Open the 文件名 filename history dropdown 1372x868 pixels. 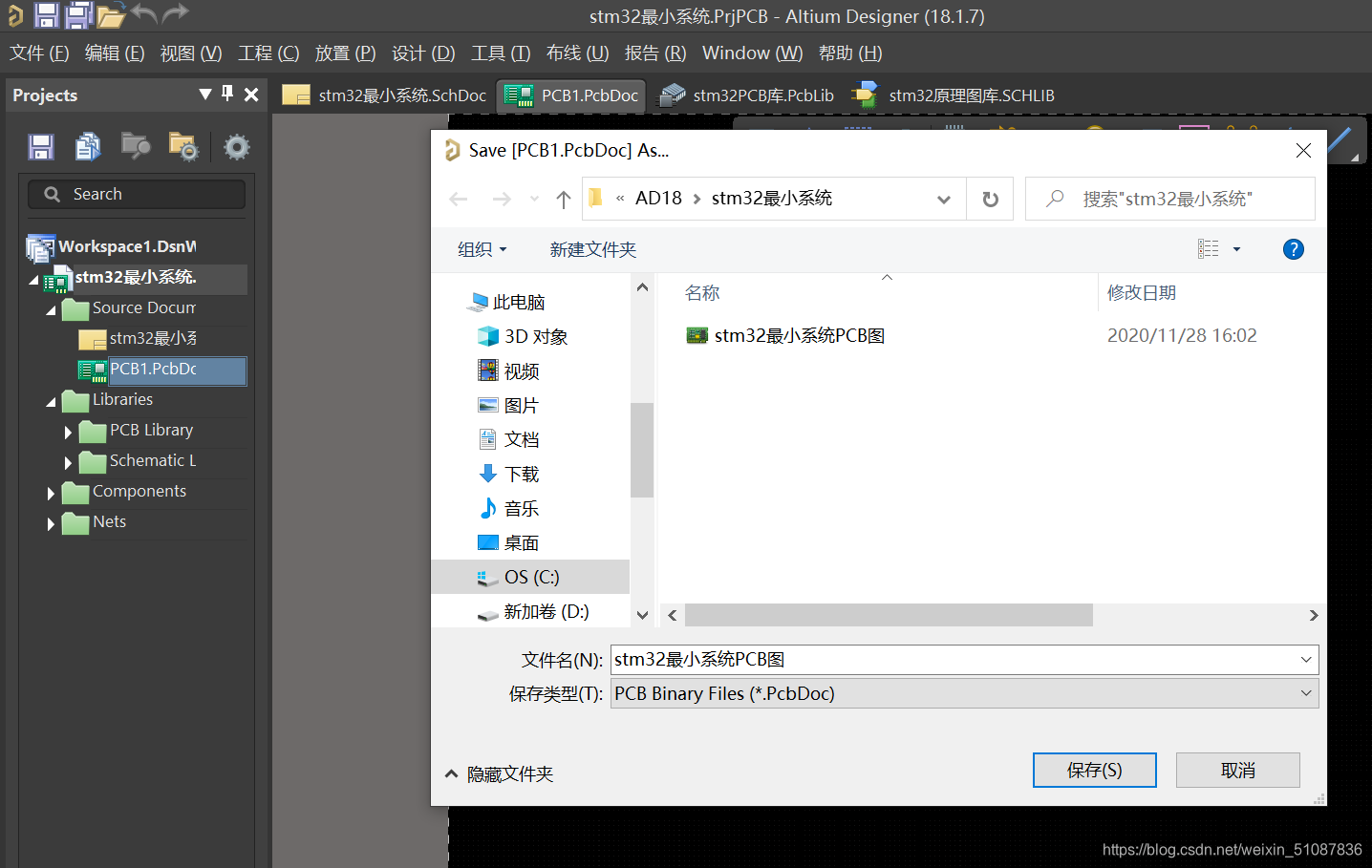(1305, 659)
